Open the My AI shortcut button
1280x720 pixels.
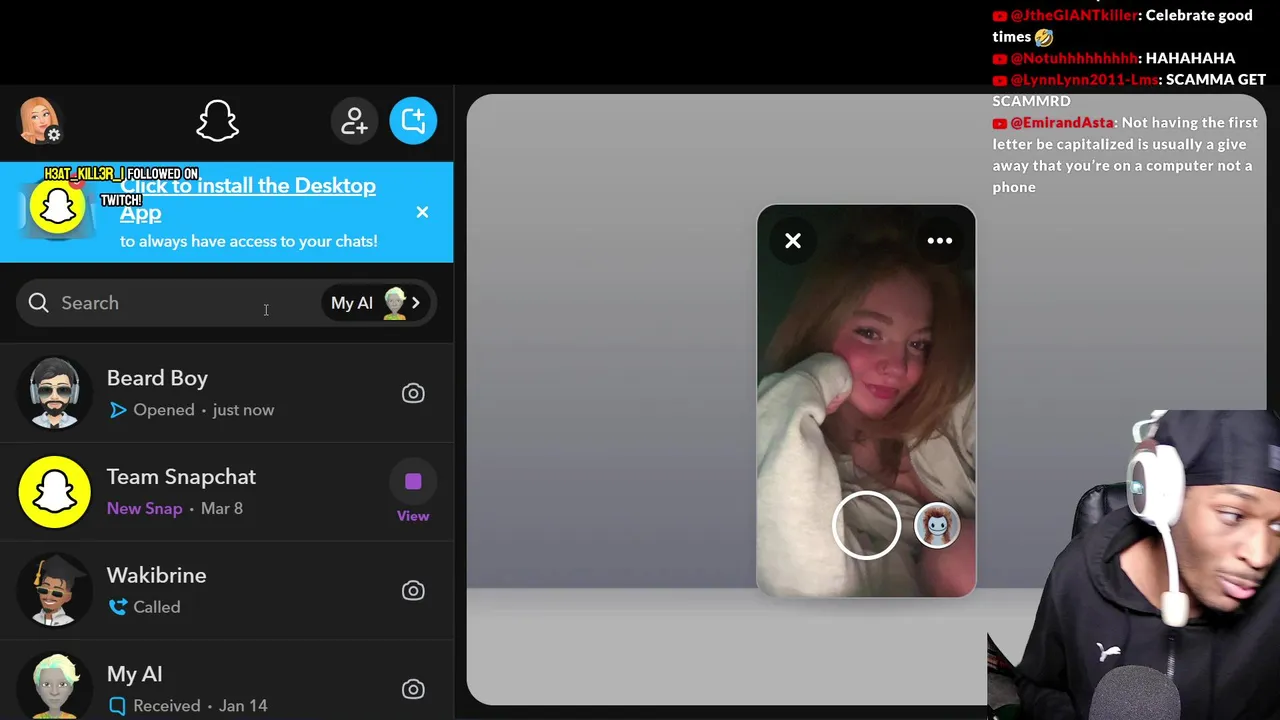[377, 303]
